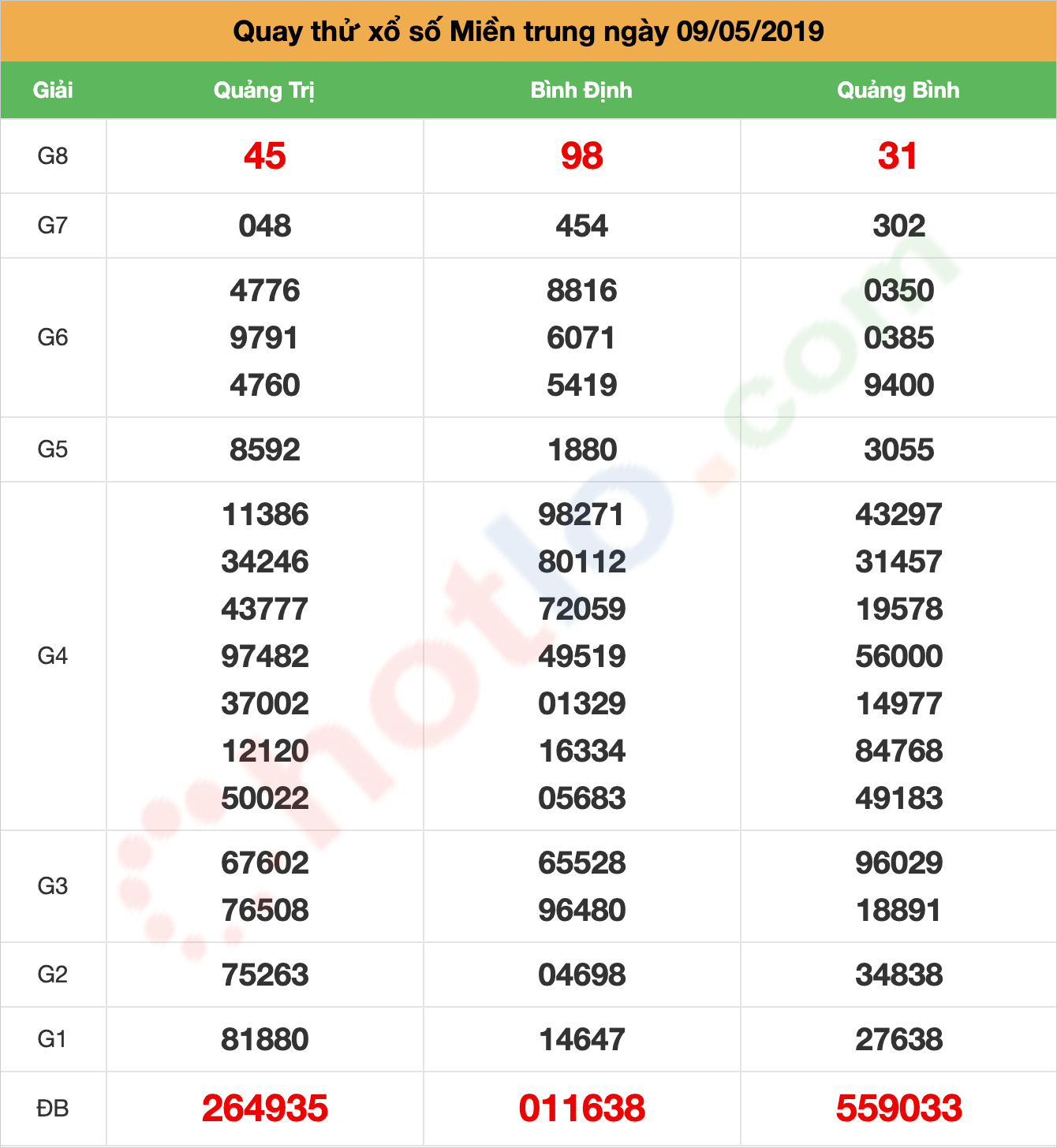Select the 'Quảng Bình' column header
This screenshot has width=1057, height=1148.
click(898, 91)
